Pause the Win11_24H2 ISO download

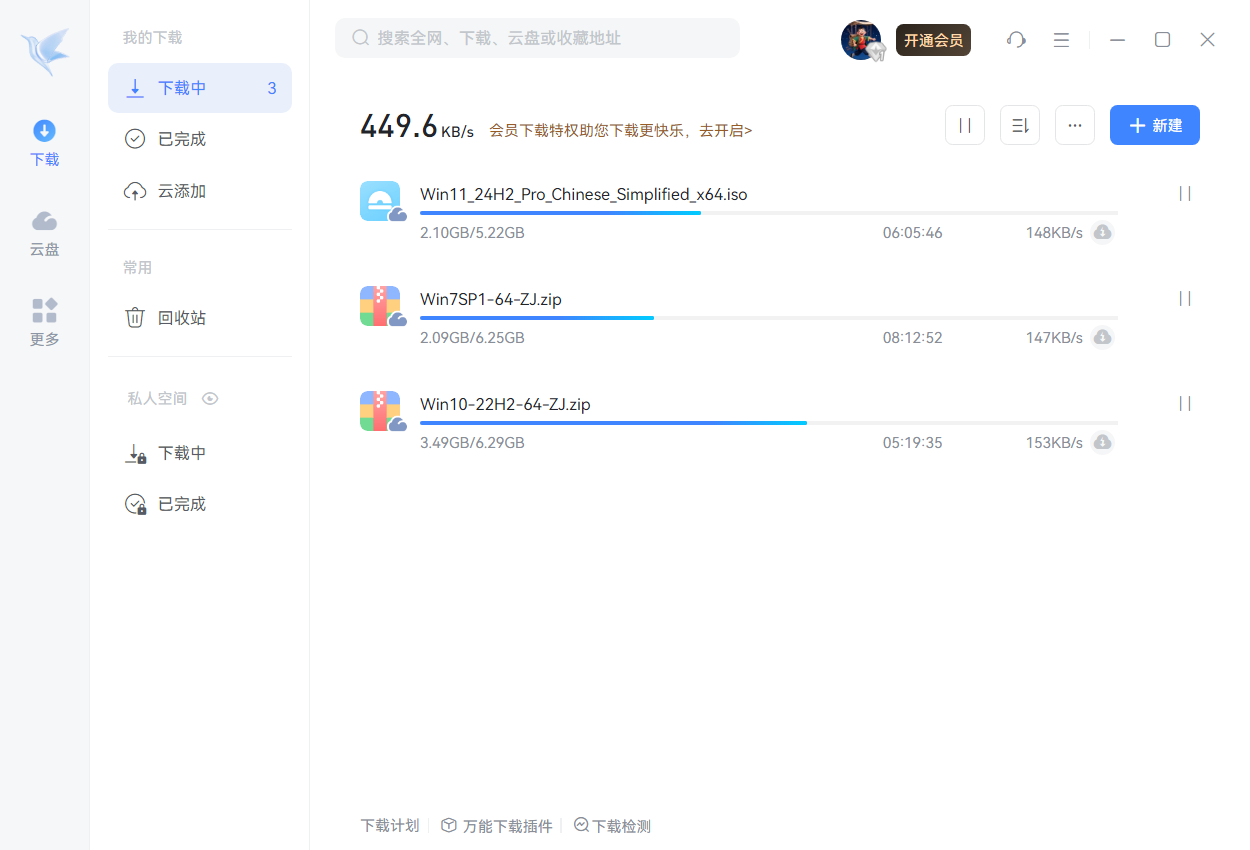pyautogui.click(x=1185, y=194)
